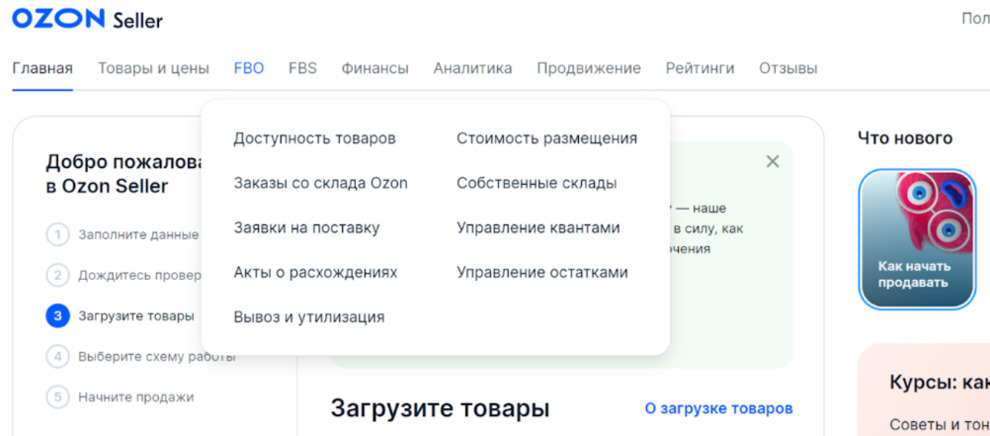Open Управление остатками

point(542,273)
